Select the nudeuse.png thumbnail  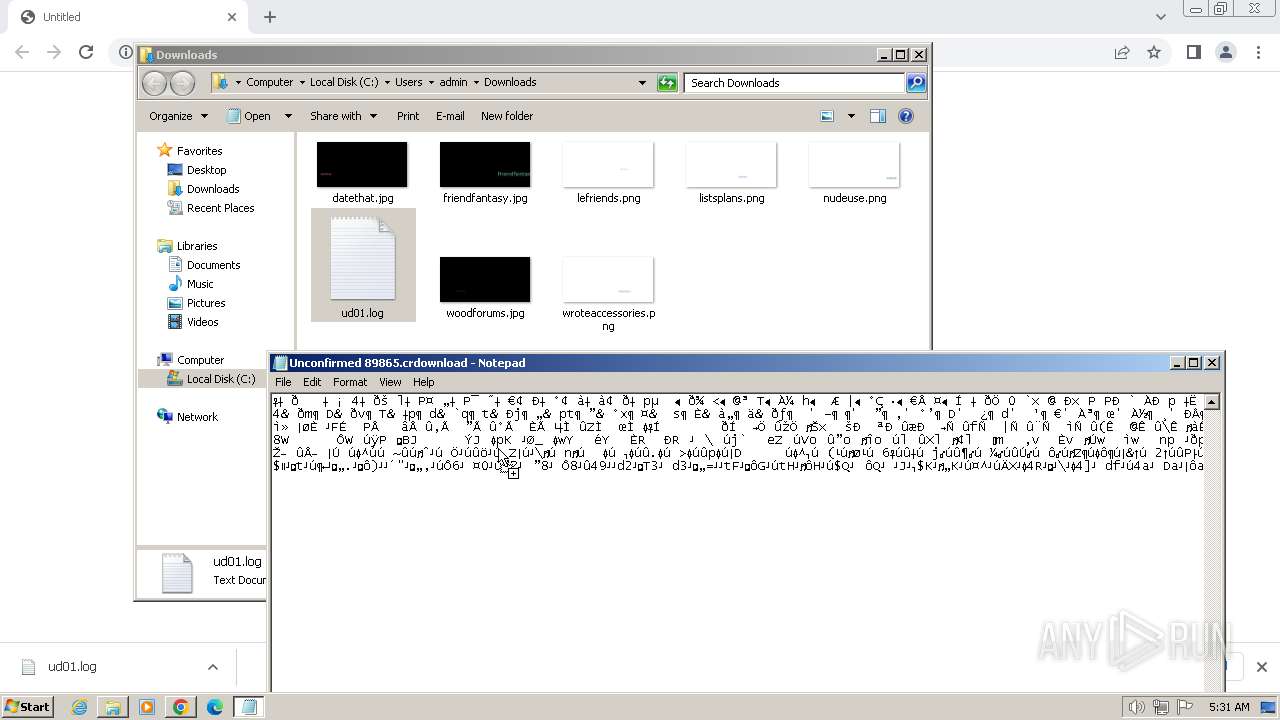pos(854,165)
